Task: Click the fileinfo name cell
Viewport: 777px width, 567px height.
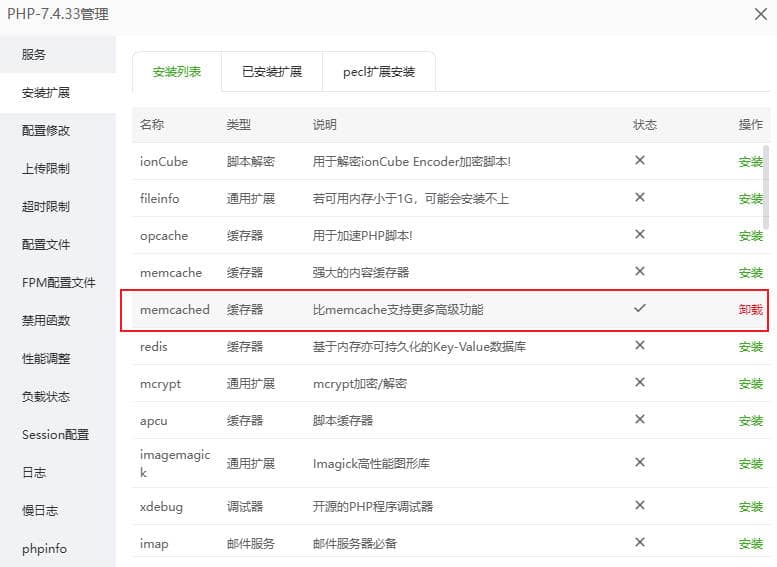Action: tap(160, 199)
